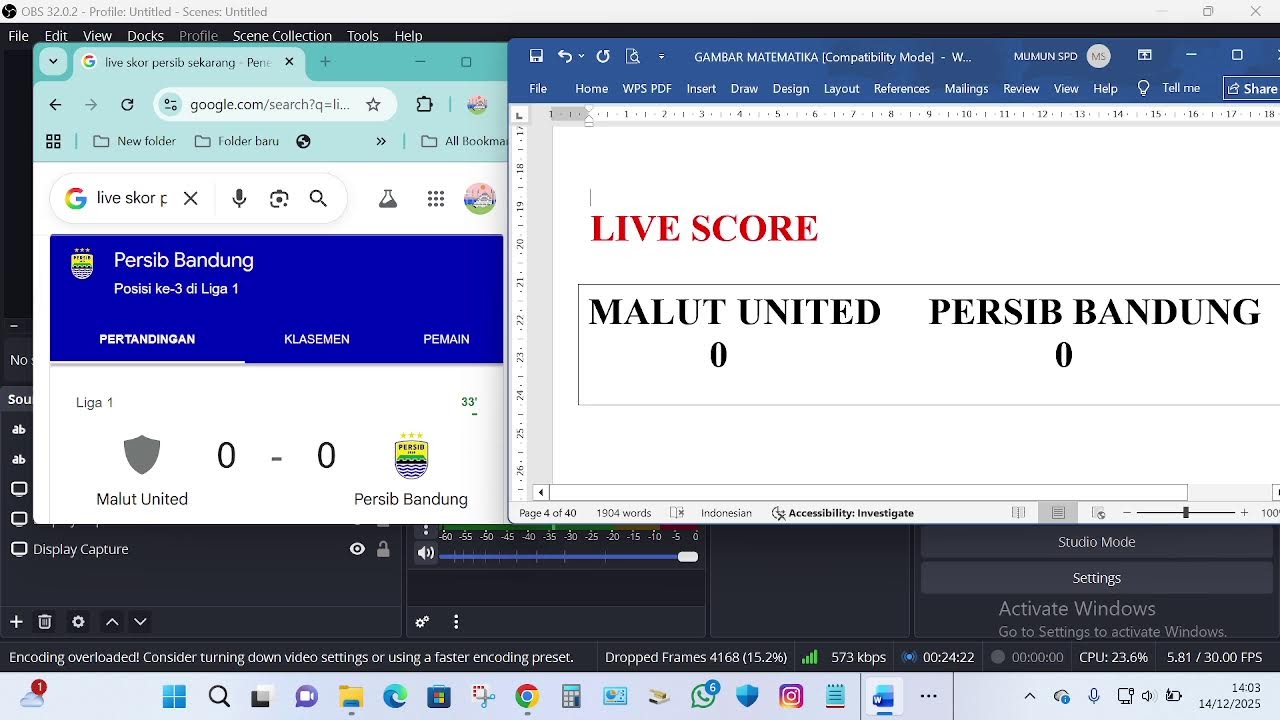Open the Docks menu in OBS

(145, 35)
